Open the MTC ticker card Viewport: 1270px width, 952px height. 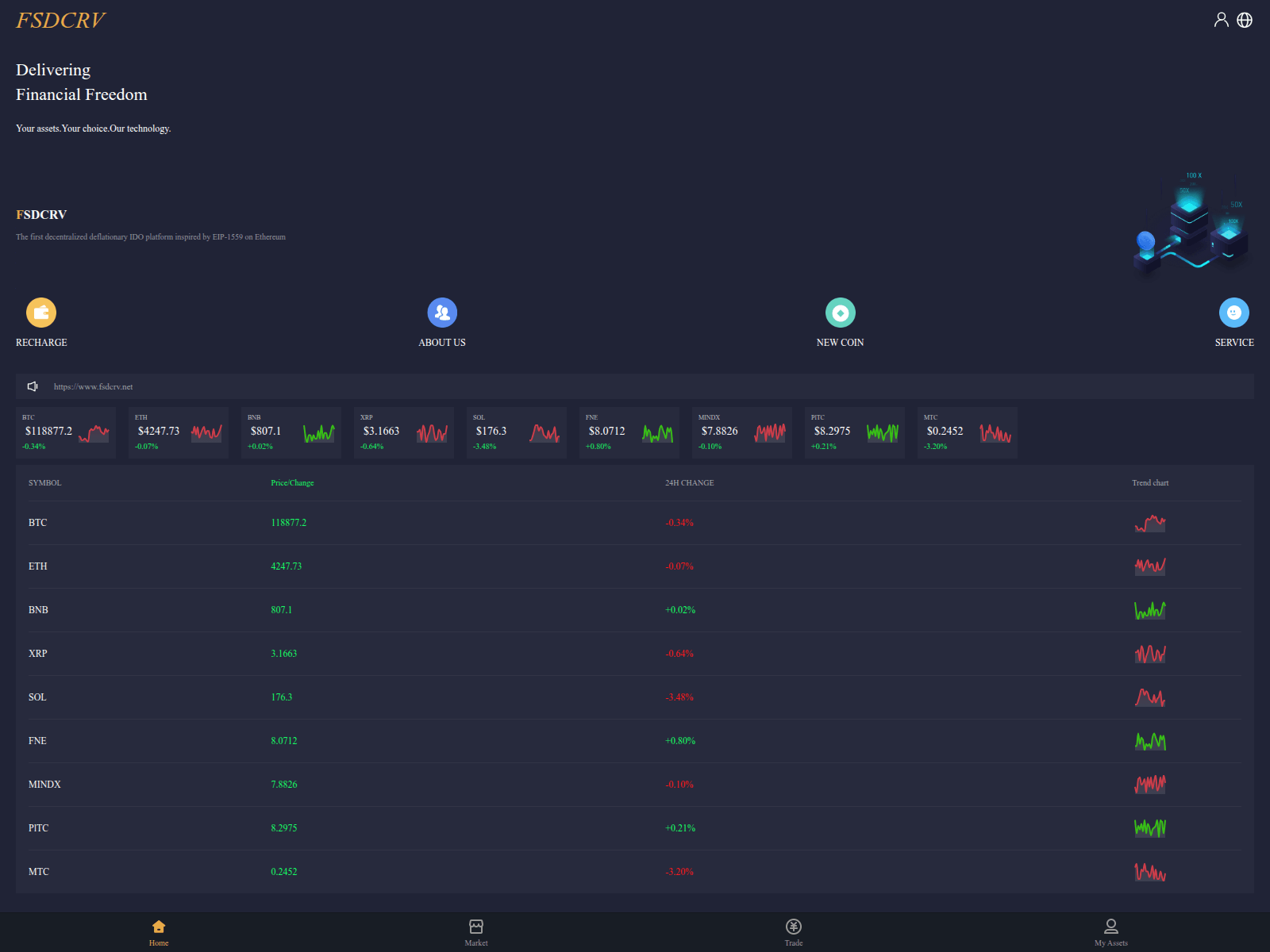point(968,432)
